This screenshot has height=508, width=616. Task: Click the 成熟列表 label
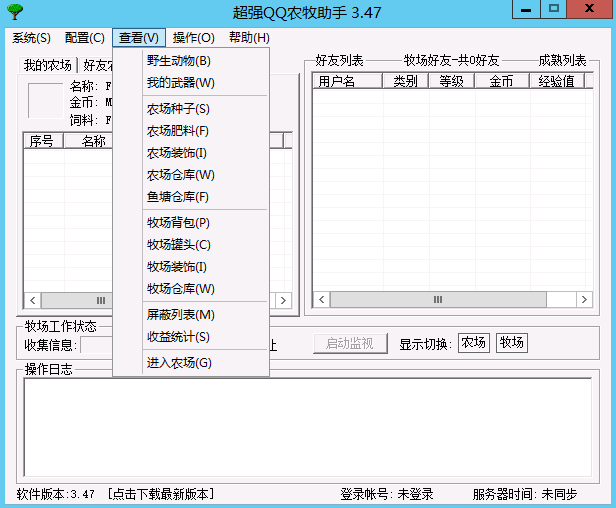(562, 61)
